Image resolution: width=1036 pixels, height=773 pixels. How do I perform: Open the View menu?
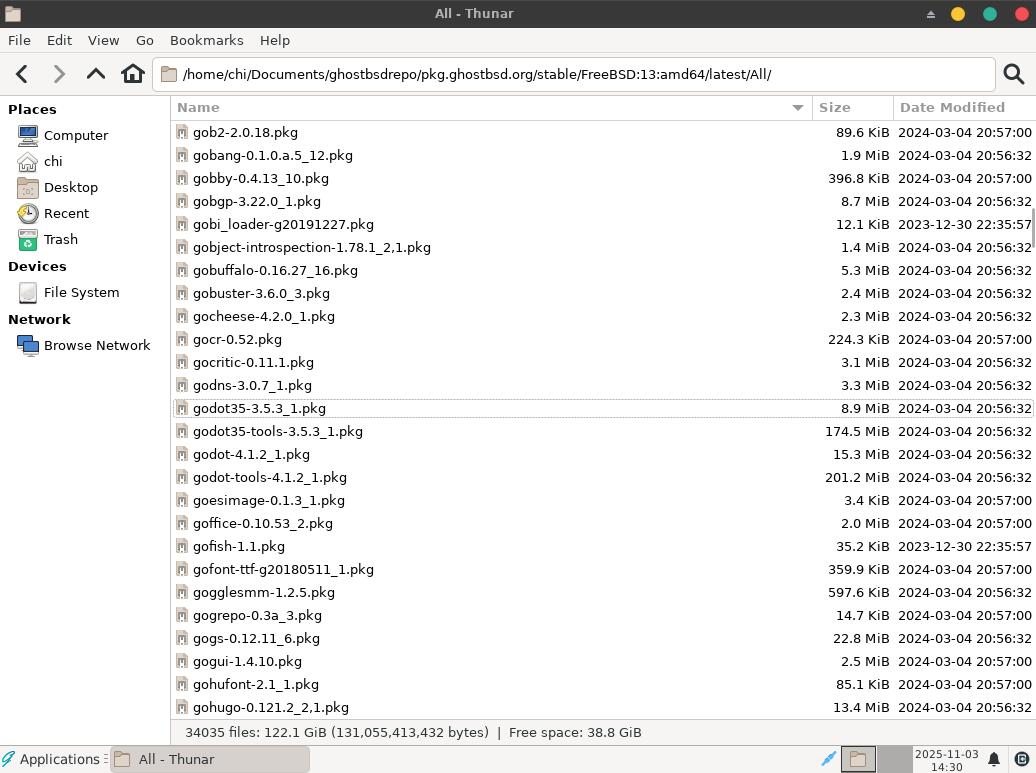[x=104, y=40]
